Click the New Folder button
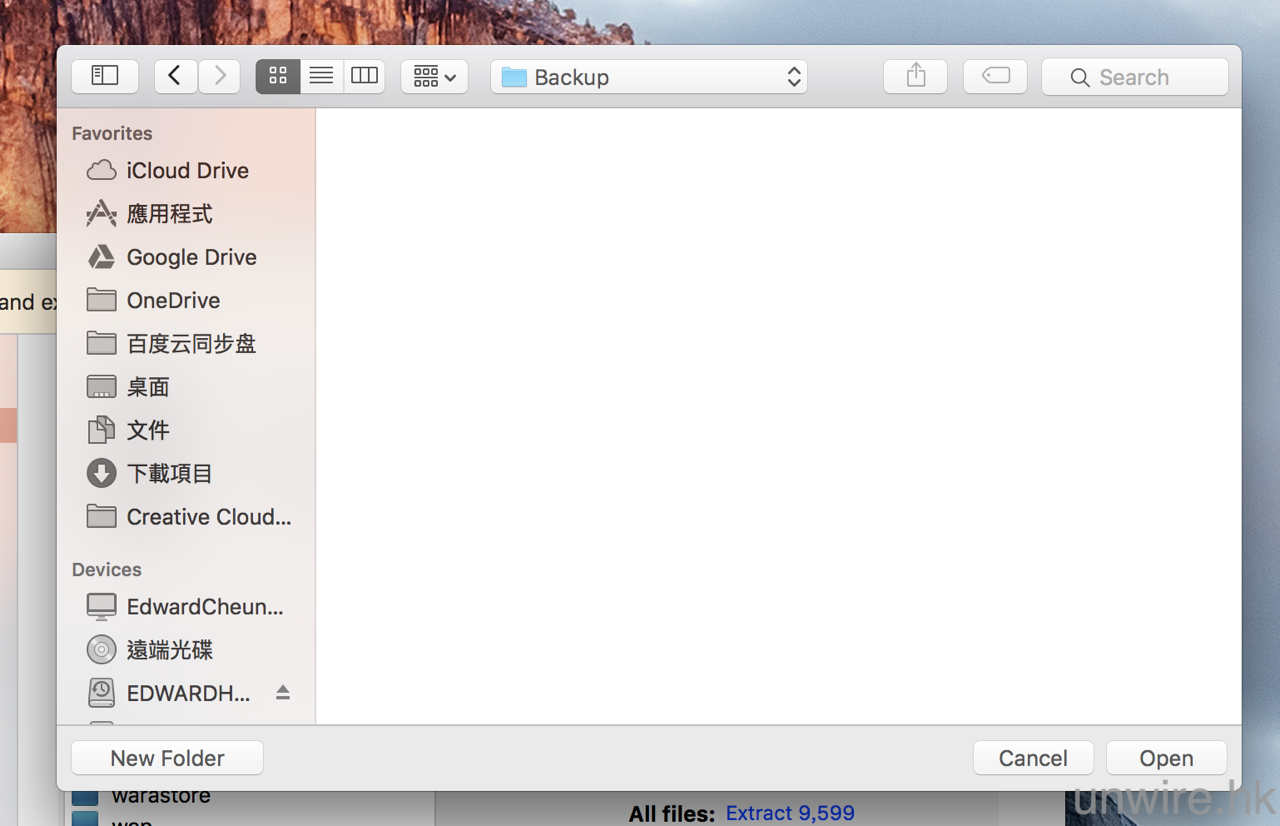This screenshot has width=1280, height=826. (x=167, y=758)
